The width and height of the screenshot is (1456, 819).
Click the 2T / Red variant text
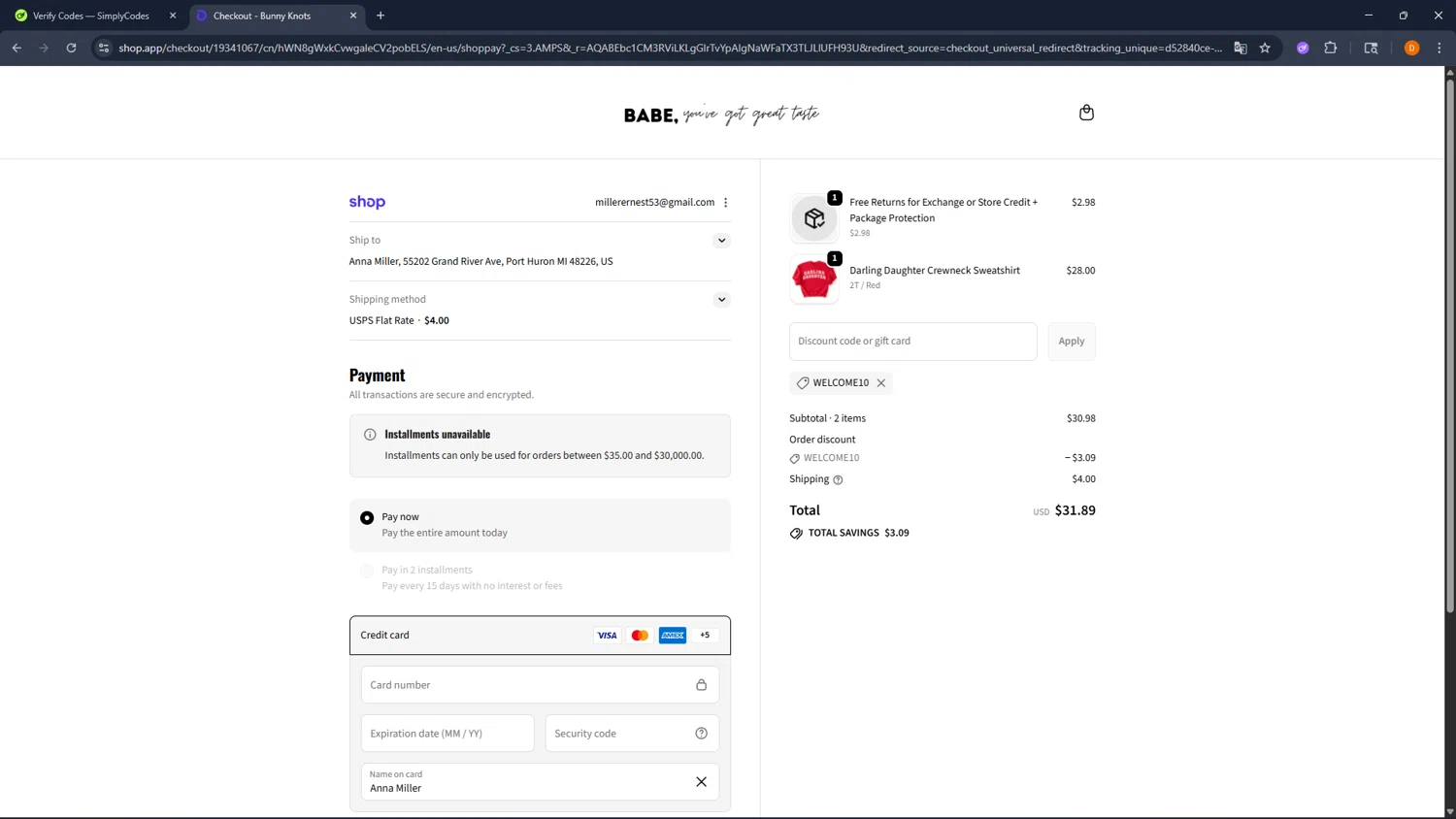pyautogui.click(x=865, y=285)
